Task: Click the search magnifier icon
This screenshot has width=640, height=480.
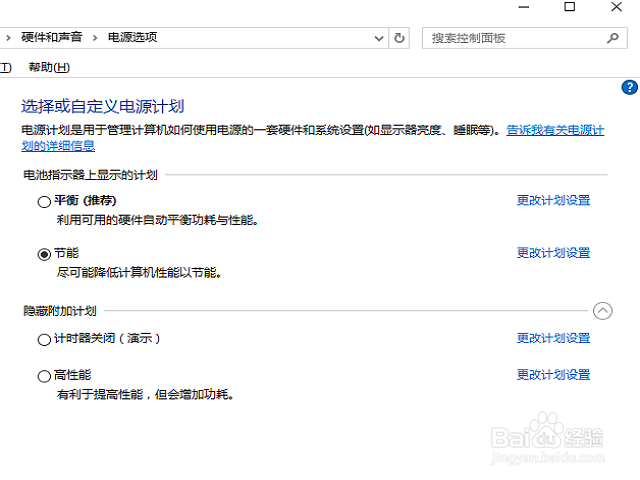Action: (x=612, y=38)
